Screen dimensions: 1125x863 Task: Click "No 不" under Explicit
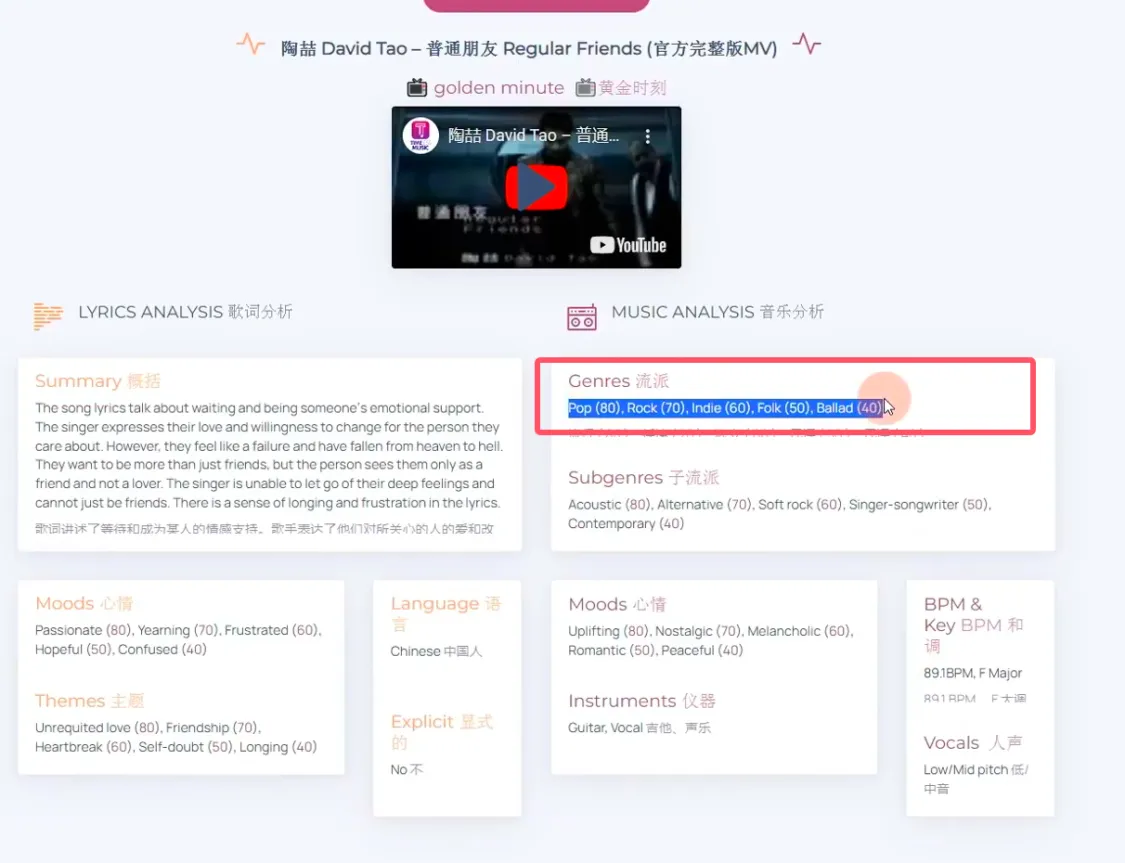[406, 769]
